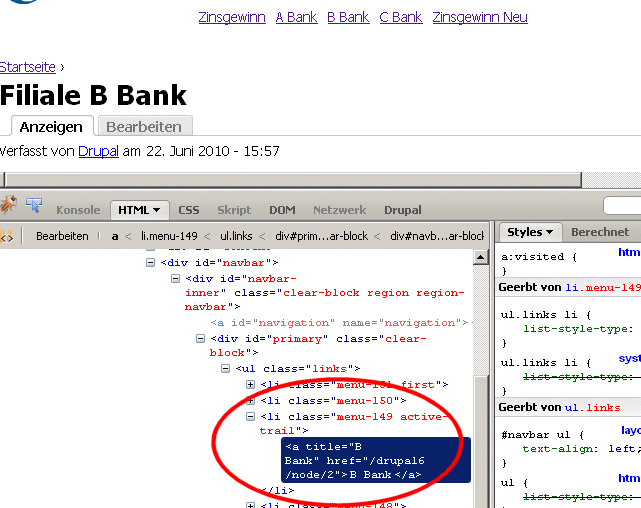Follow the Drupal author link
641x508 pixels.
[98, 151]
